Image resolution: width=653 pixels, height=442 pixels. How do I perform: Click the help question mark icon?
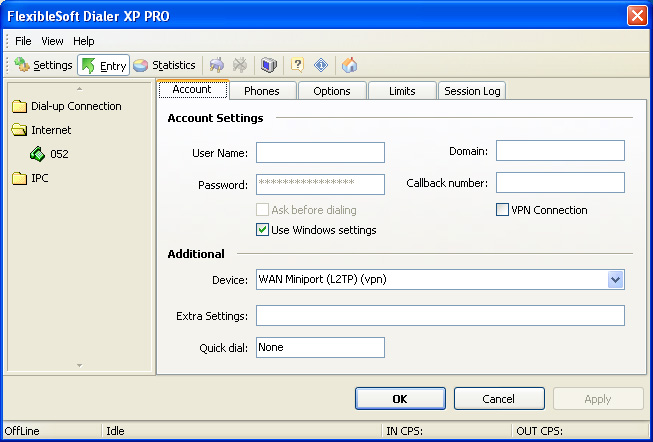(297, 65)
